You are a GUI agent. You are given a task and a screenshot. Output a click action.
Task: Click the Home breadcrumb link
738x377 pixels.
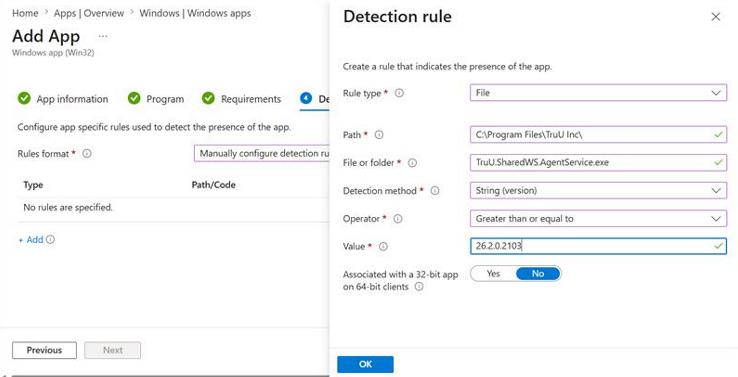25,13
